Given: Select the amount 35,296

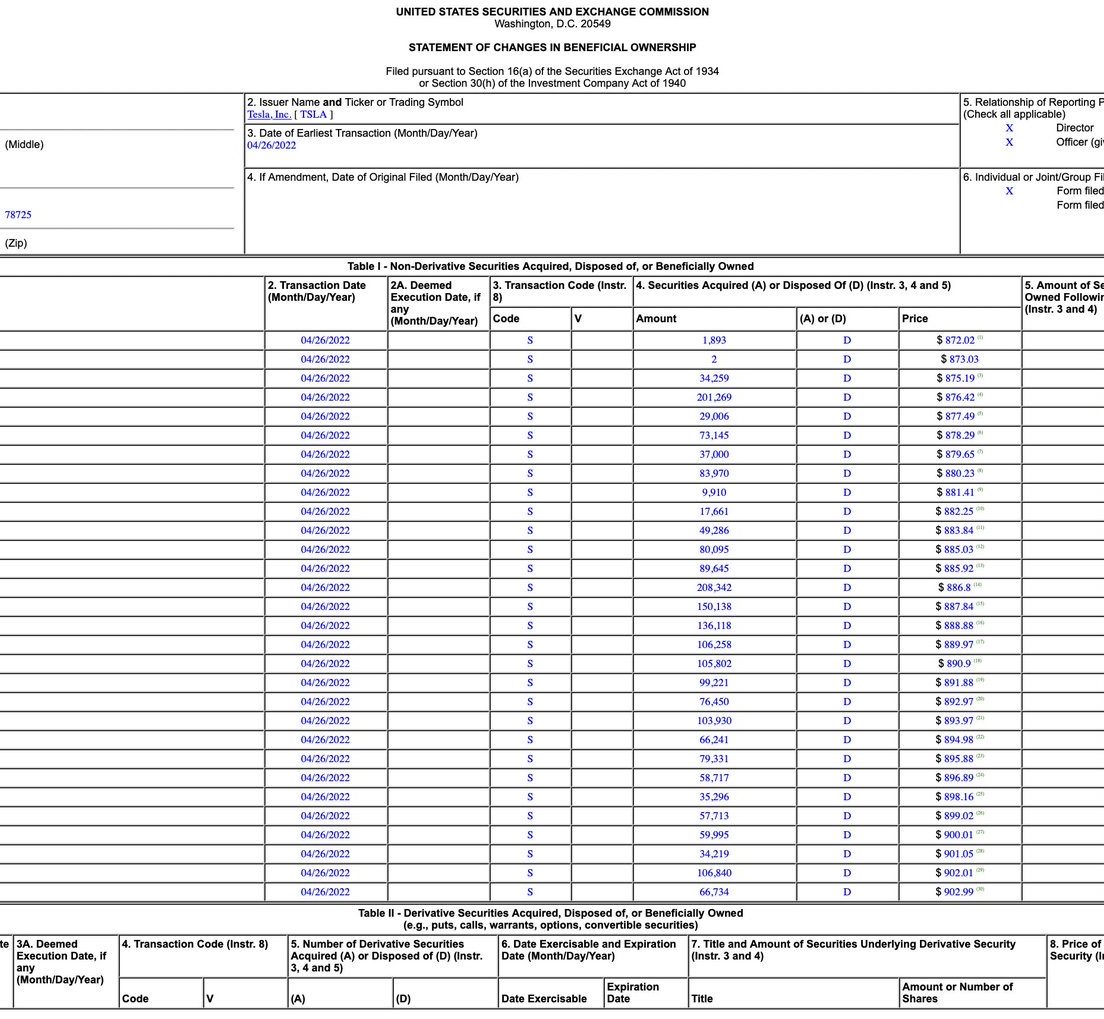Looking at the screenshot, I should tap(714, 796).
